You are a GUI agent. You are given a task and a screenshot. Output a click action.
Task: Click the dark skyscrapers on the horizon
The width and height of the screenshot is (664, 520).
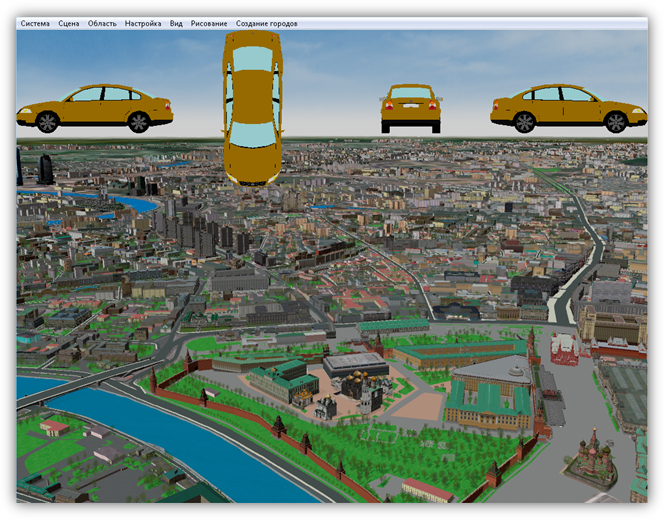coord(45,169)
